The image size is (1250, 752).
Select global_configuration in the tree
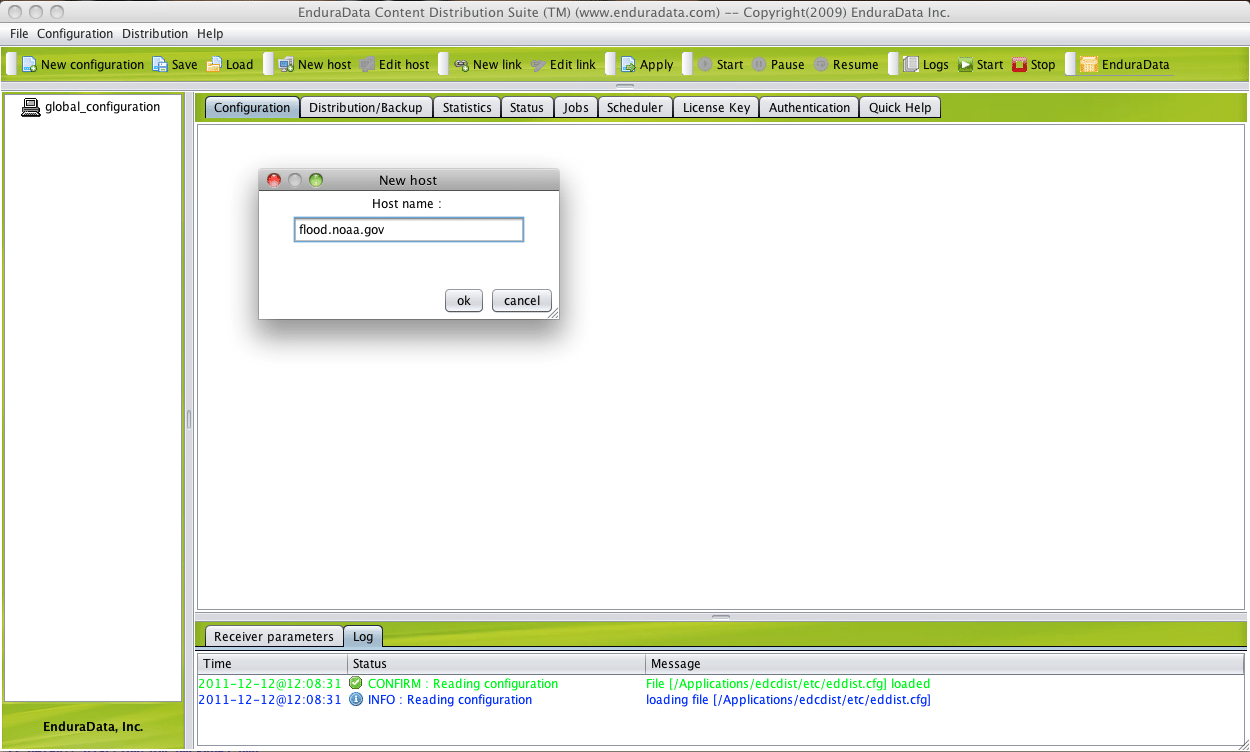pos(102,107)
